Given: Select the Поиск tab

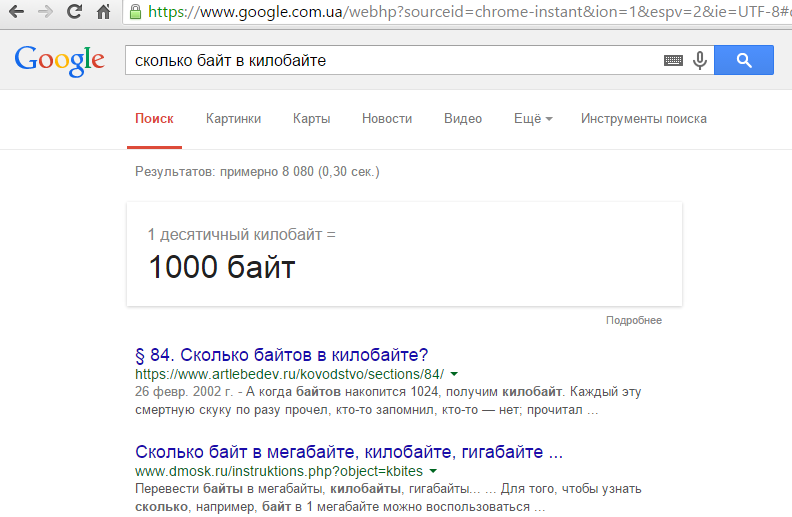Looking at the screenshot, I should click(x=154, y=119).
